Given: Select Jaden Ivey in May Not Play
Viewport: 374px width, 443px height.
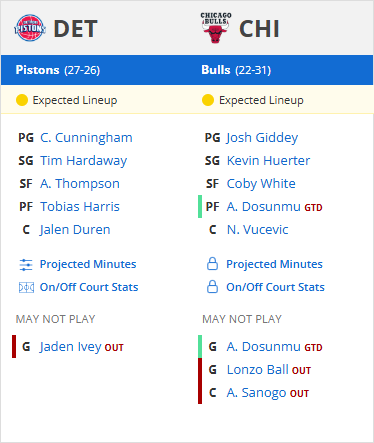Looking at the screenshot, I should pyautogui.click(x=70, y=347).
